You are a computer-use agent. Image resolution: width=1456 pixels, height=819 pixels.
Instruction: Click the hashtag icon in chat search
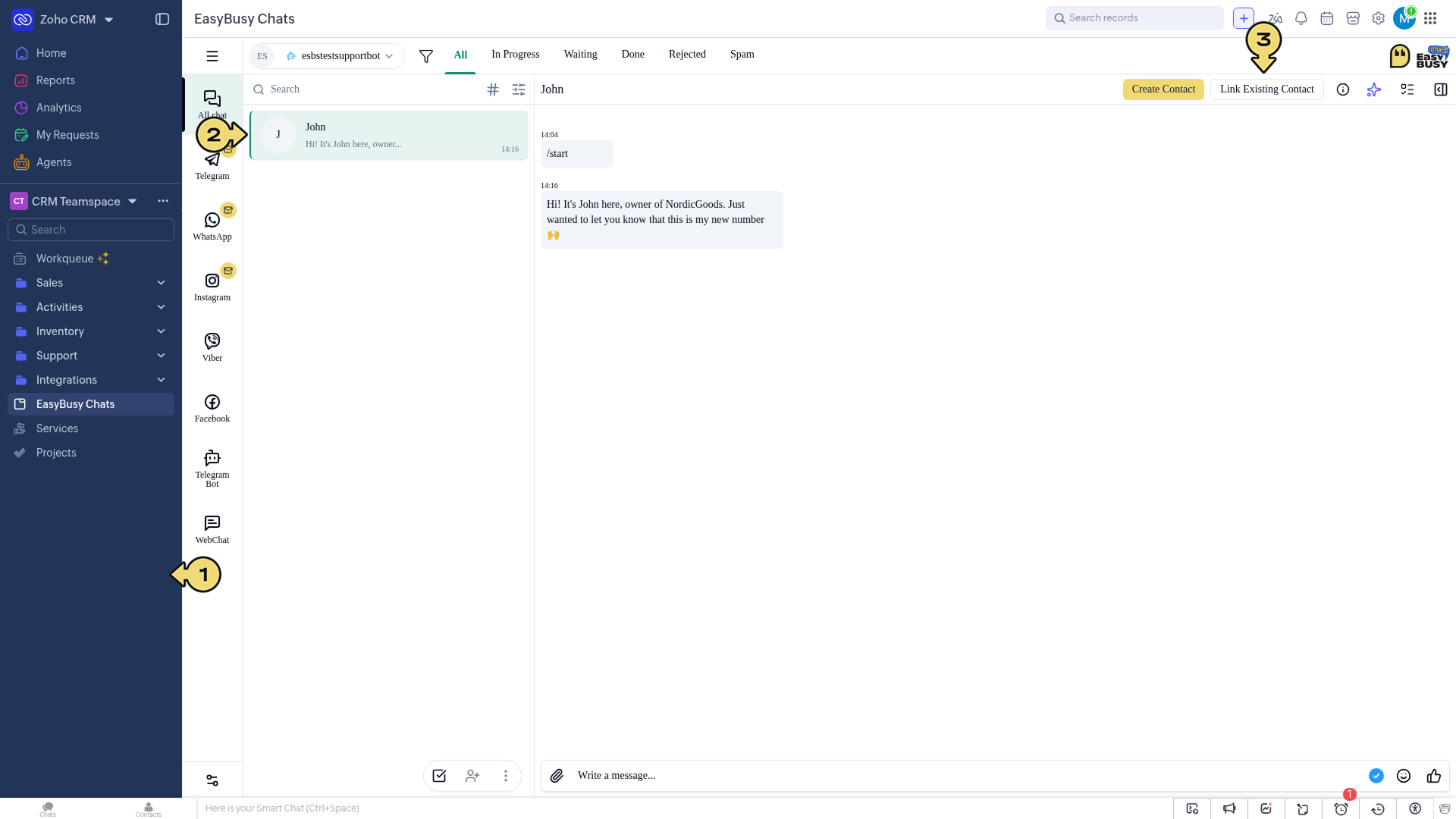(493, 89)
